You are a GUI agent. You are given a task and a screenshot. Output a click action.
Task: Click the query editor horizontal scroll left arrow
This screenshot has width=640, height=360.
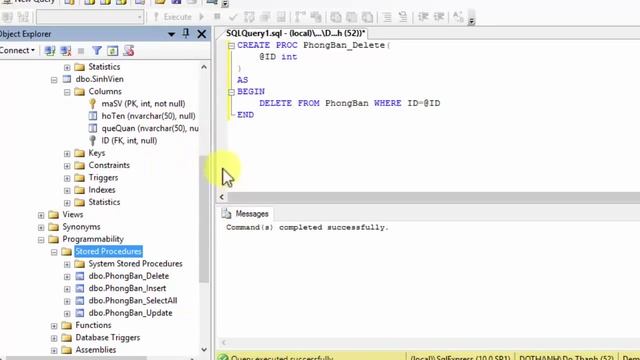click(222, 197)
